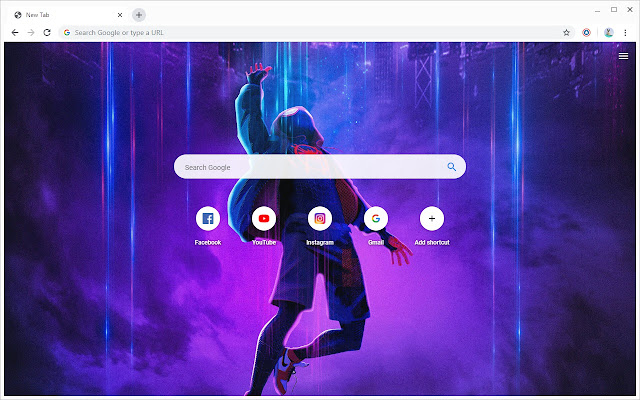Screen dimensions: 640x400
Task: Open a new tab with the plus button
Action: (x=139, y=15)
